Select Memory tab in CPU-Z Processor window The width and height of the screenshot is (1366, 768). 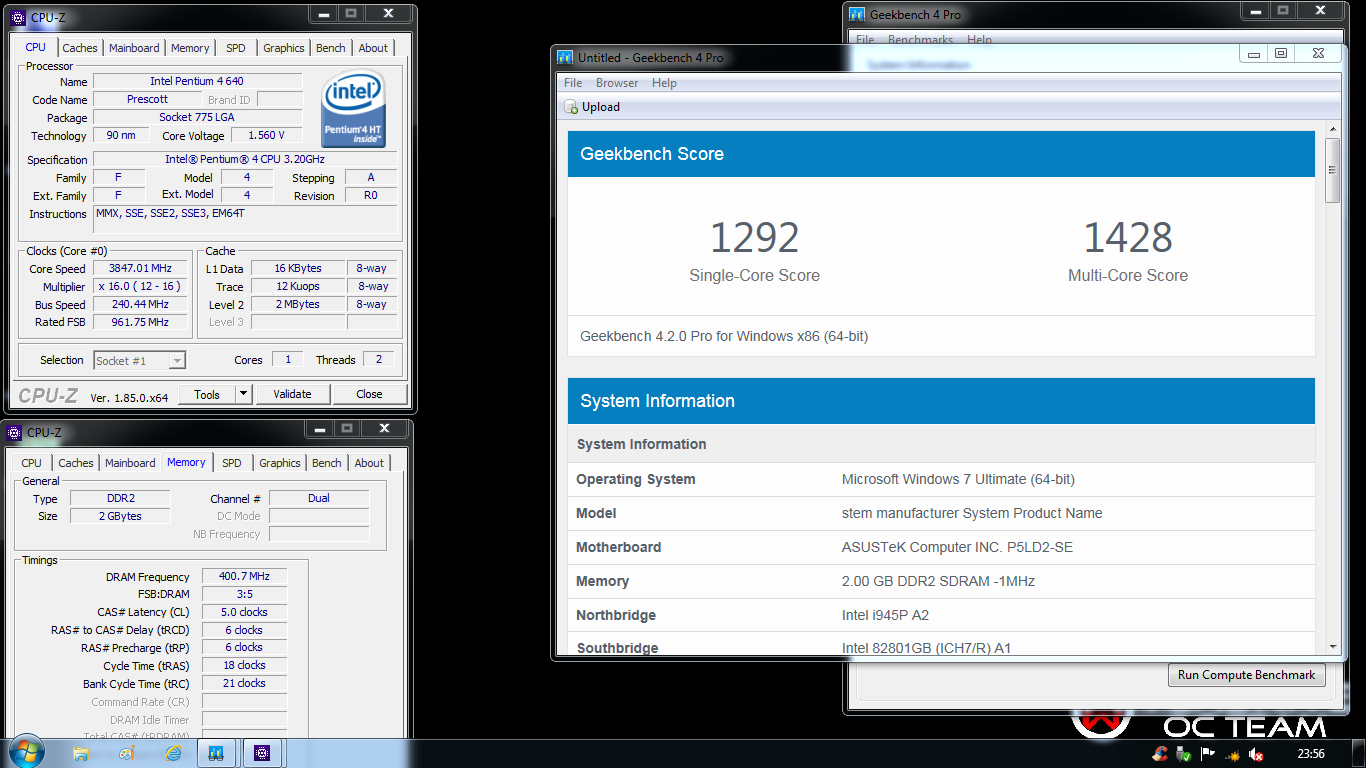click(x=190, y=48)
